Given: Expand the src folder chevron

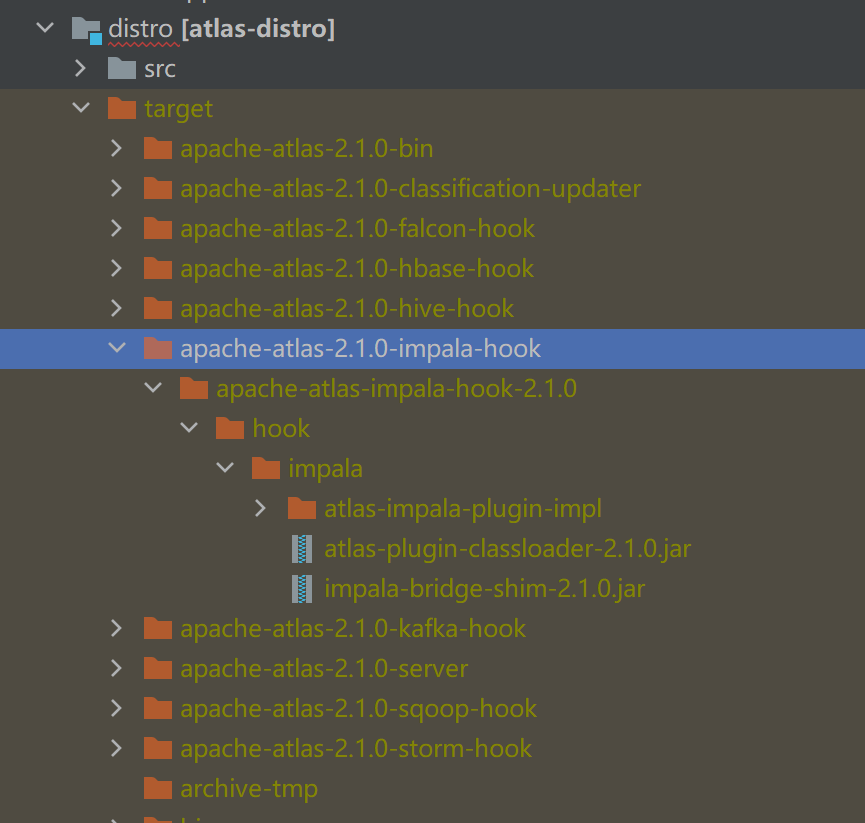Looking at the screenshot, I should pyautogui.click(x=81, y=68).
